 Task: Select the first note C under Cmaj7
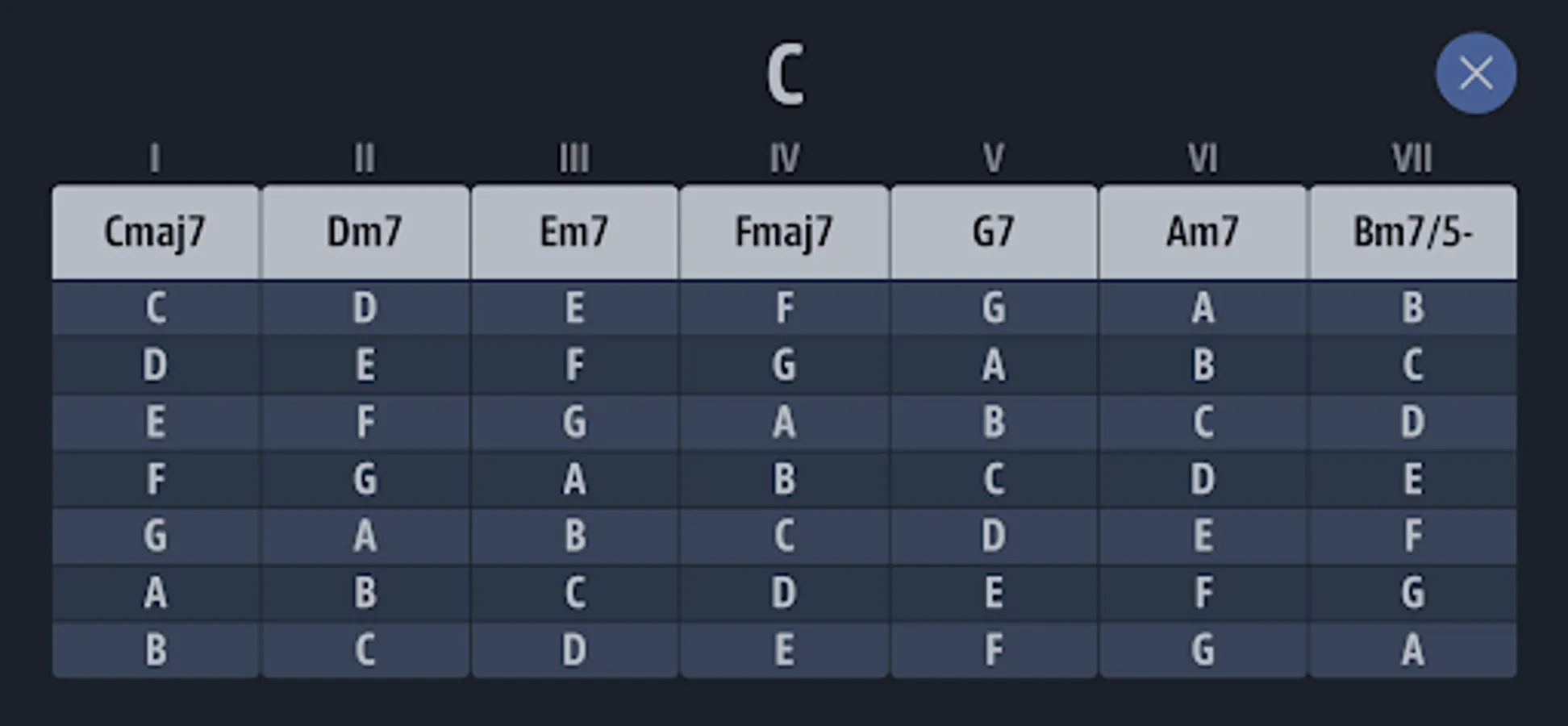coord(155,308)
